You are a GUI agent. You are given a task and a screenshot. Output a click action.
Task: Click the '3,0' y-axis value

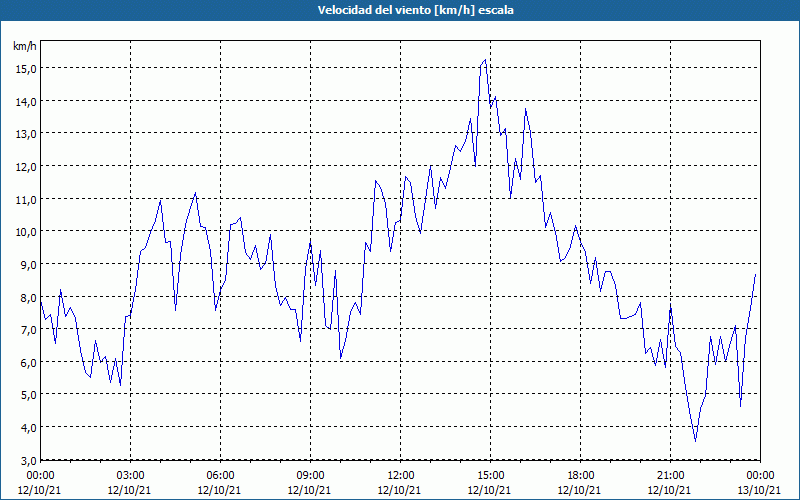28,461
